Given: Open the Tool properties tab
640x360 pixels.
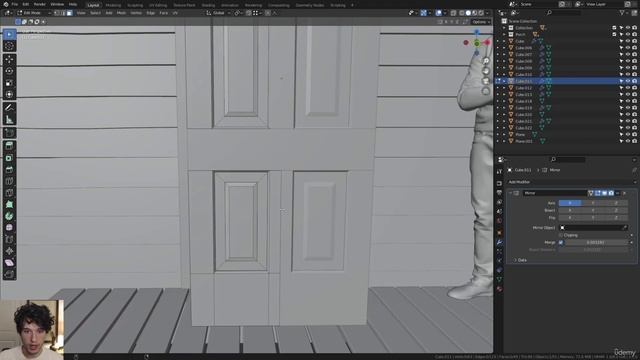Looking at the screenshot, I should click(499, 171).
